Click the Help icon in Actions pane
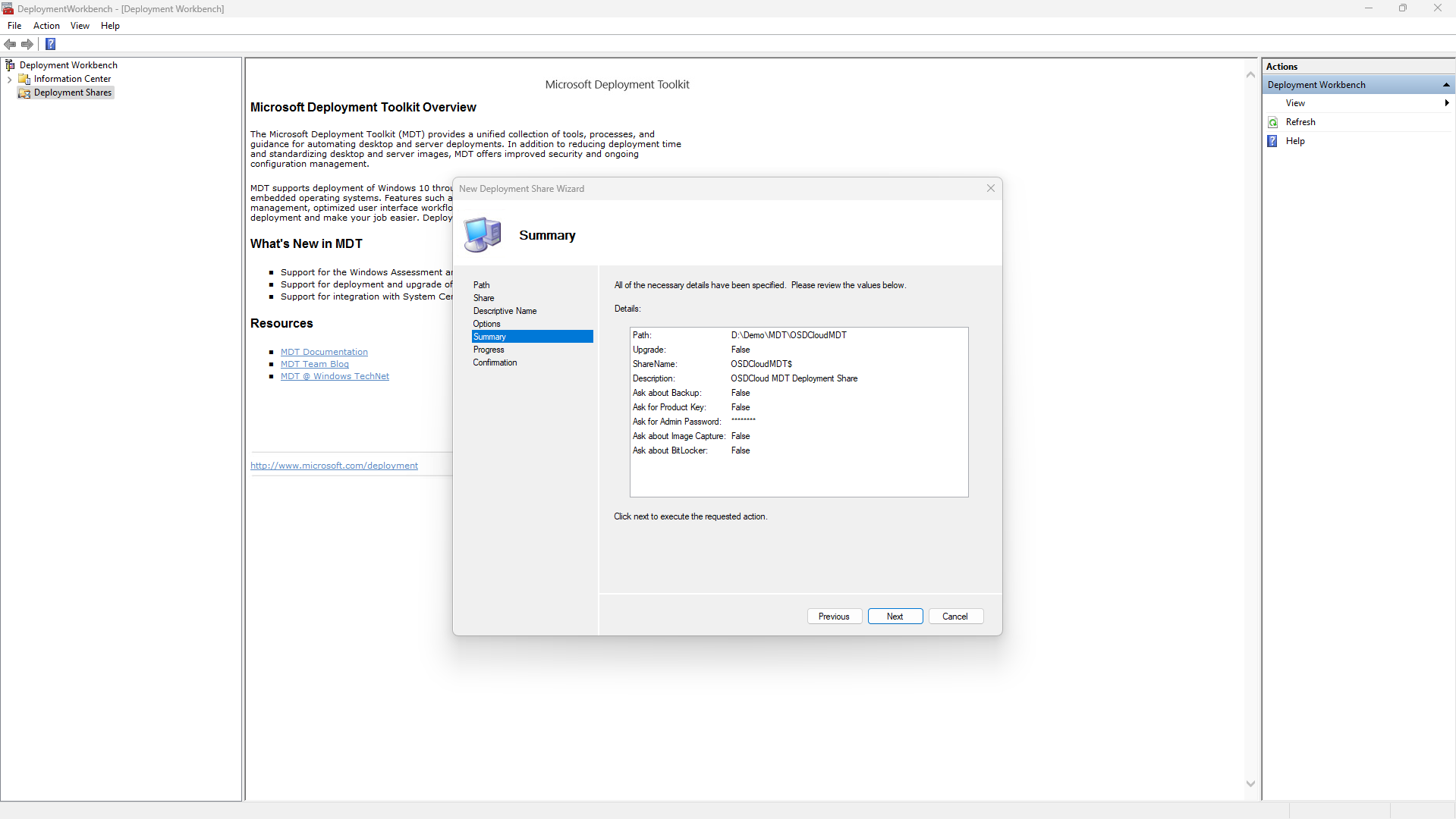This screenshot has width=1456, height=819. pos(1273,141)
